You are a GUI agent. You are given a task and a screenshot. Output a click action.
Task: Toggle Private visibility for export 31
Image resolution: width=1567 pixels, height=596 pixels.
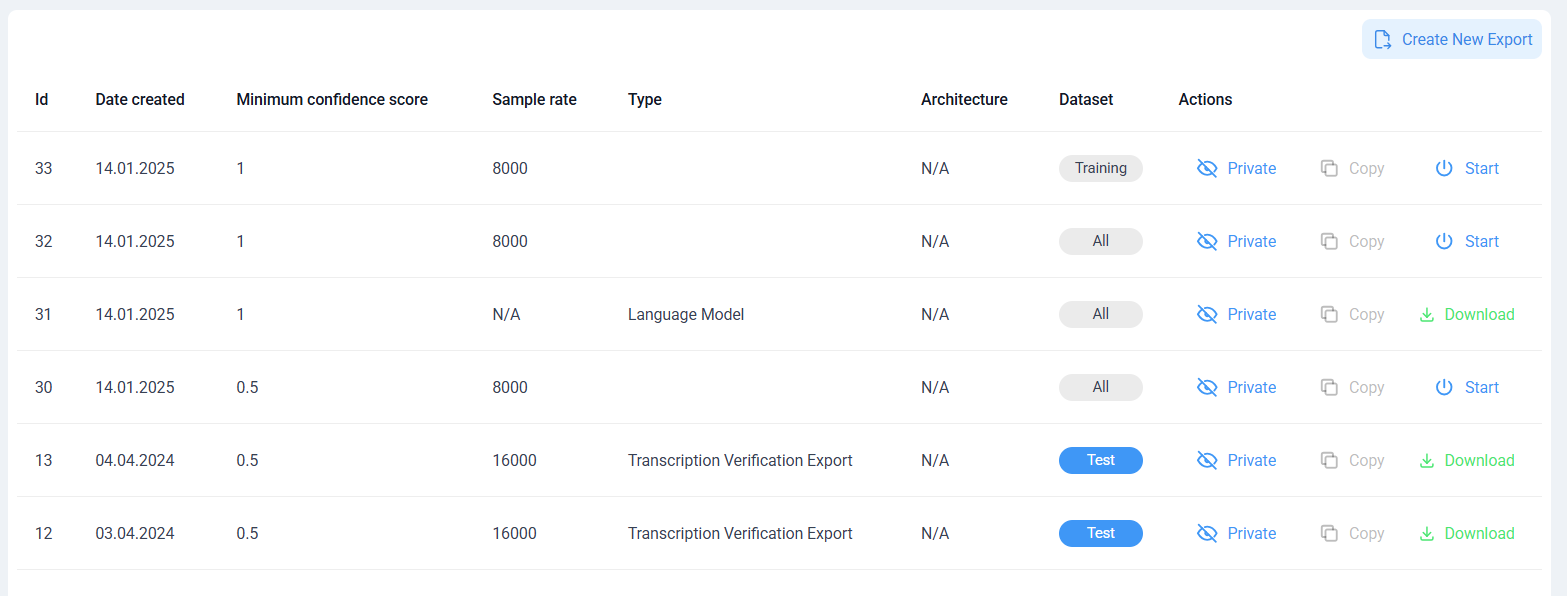coord(1237,314)
